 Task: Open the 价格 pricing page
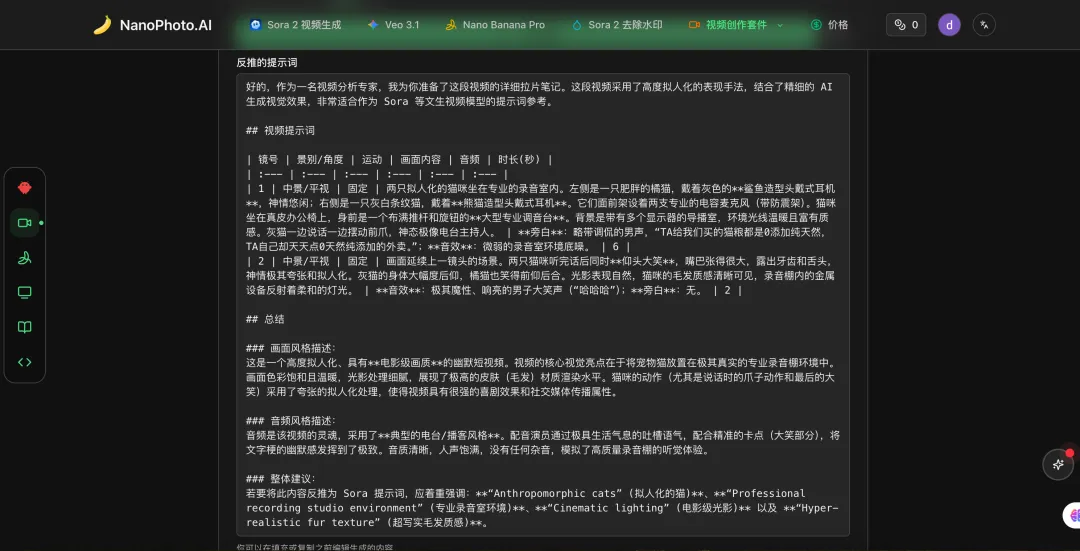[x=829, y=25]
